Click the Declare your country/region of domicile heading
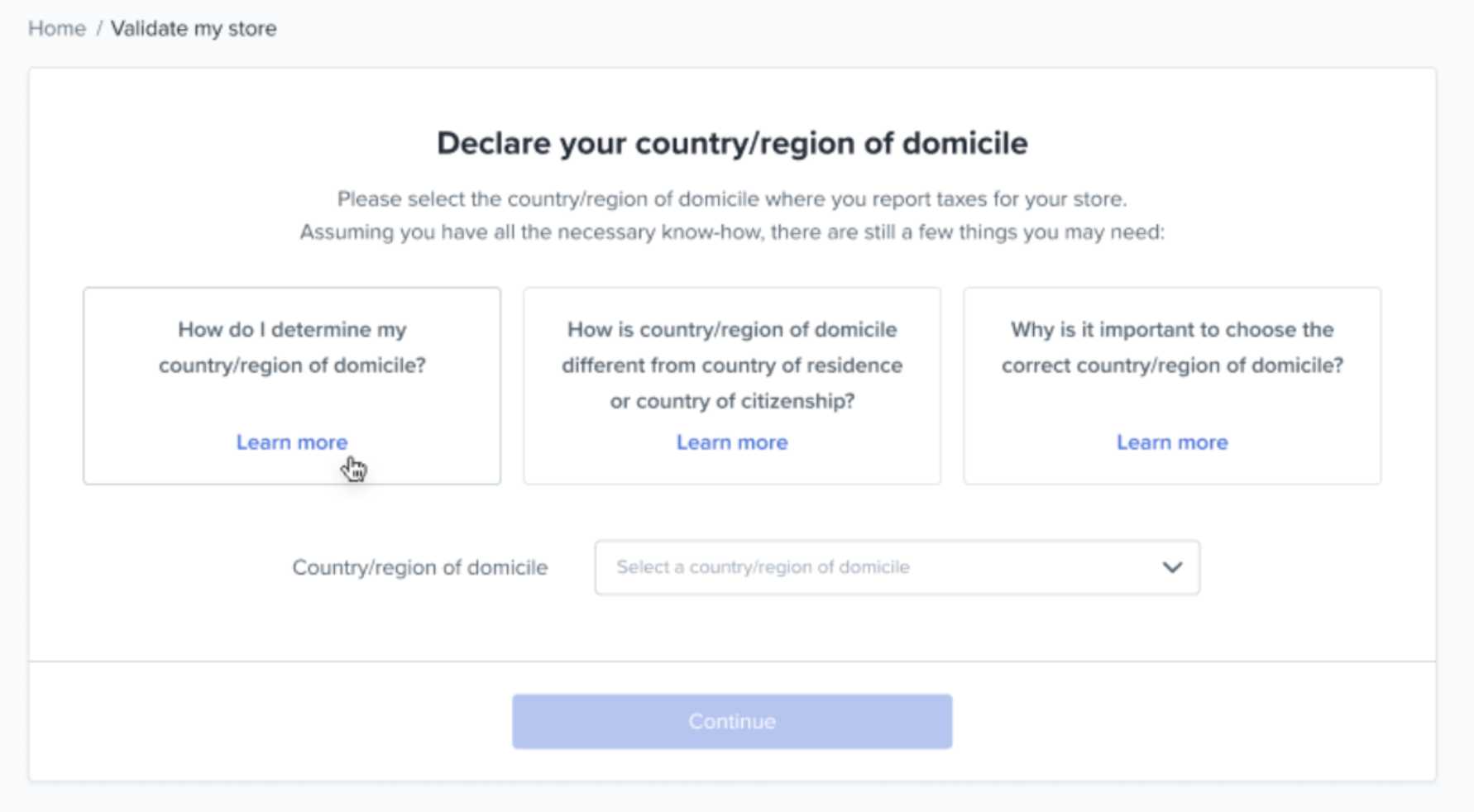 [732, 143]
